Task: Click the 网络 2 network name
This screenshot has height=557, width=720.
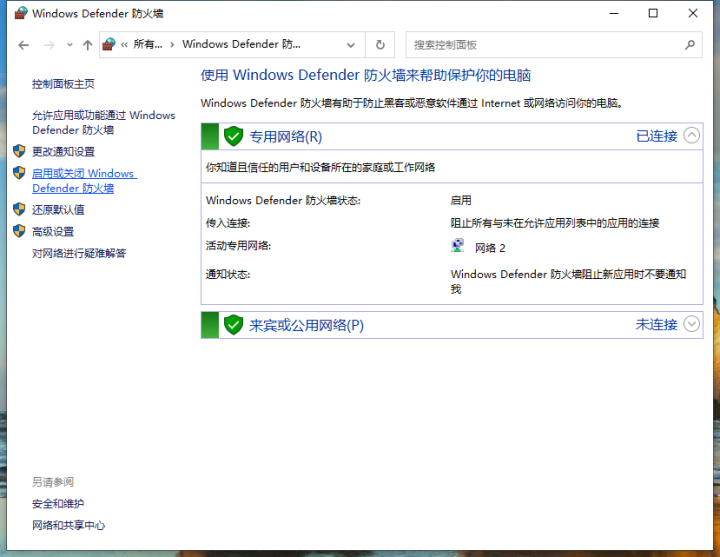Action: (490, 248)
